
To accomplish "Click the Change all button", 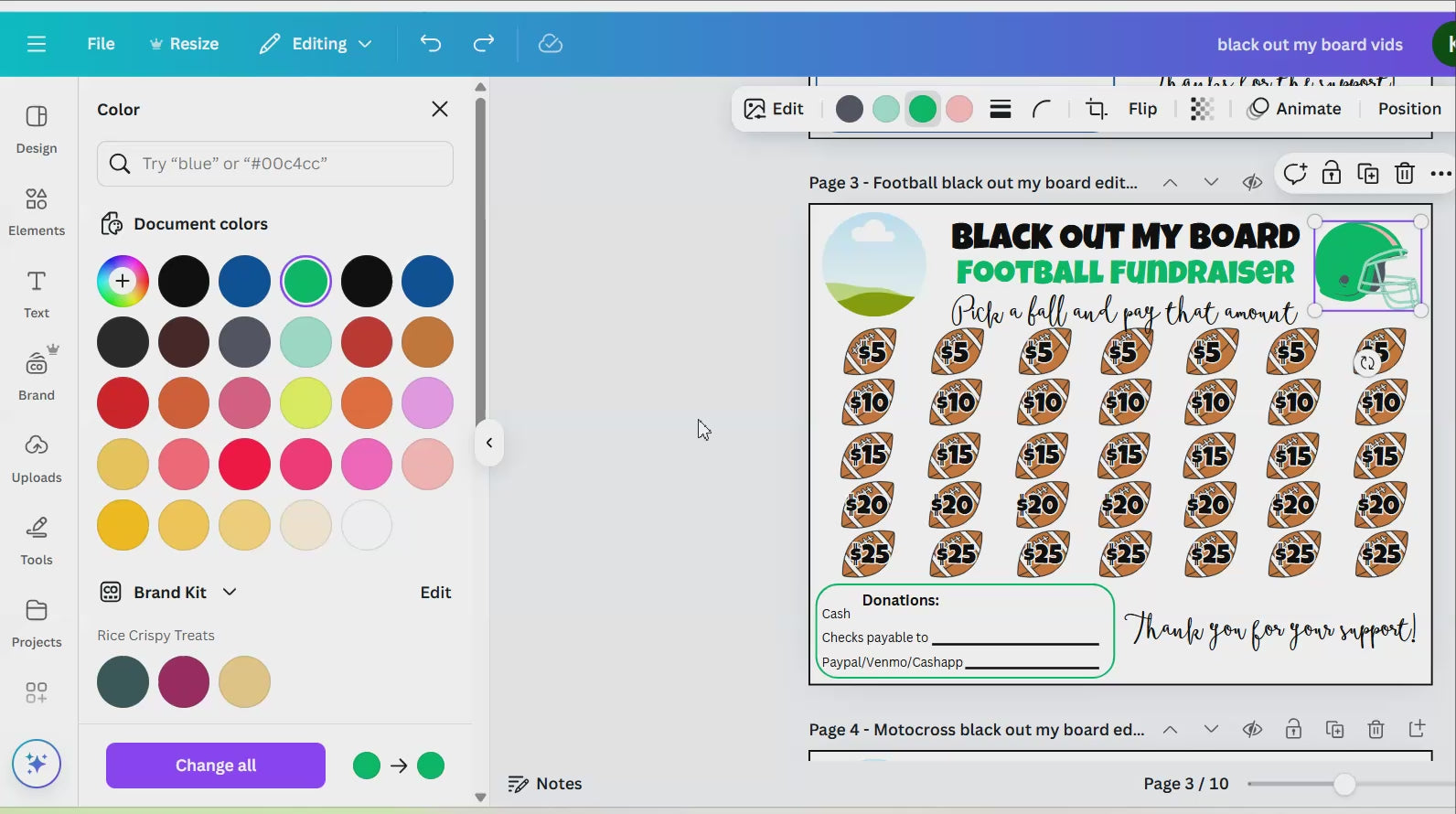I will point(216,766).
